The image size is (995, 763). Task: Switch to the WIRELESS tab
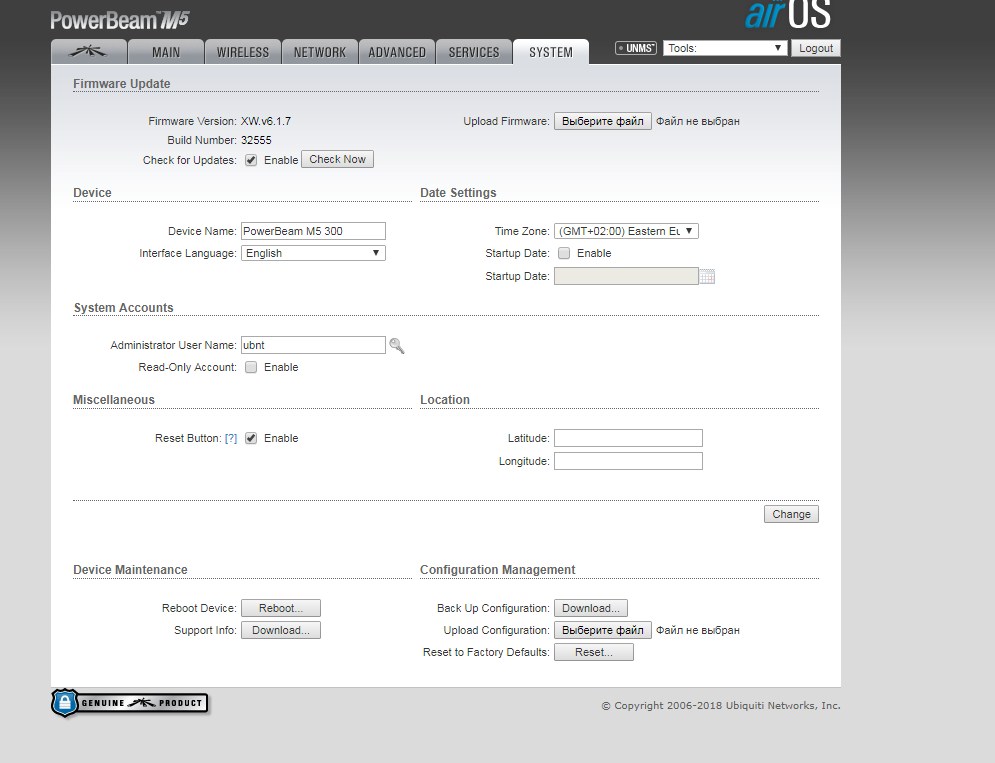point(243,52)
